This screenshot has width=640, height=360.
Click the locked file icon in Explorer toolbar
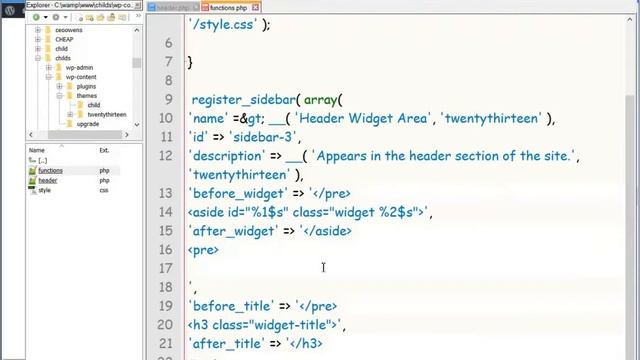80,18
